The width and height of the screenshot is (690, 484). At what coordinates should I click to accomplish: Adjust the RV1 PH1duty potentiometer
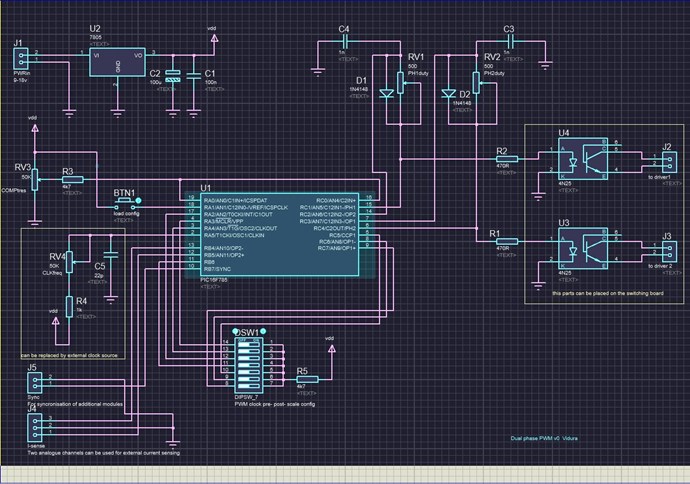(x=402, y=84)
